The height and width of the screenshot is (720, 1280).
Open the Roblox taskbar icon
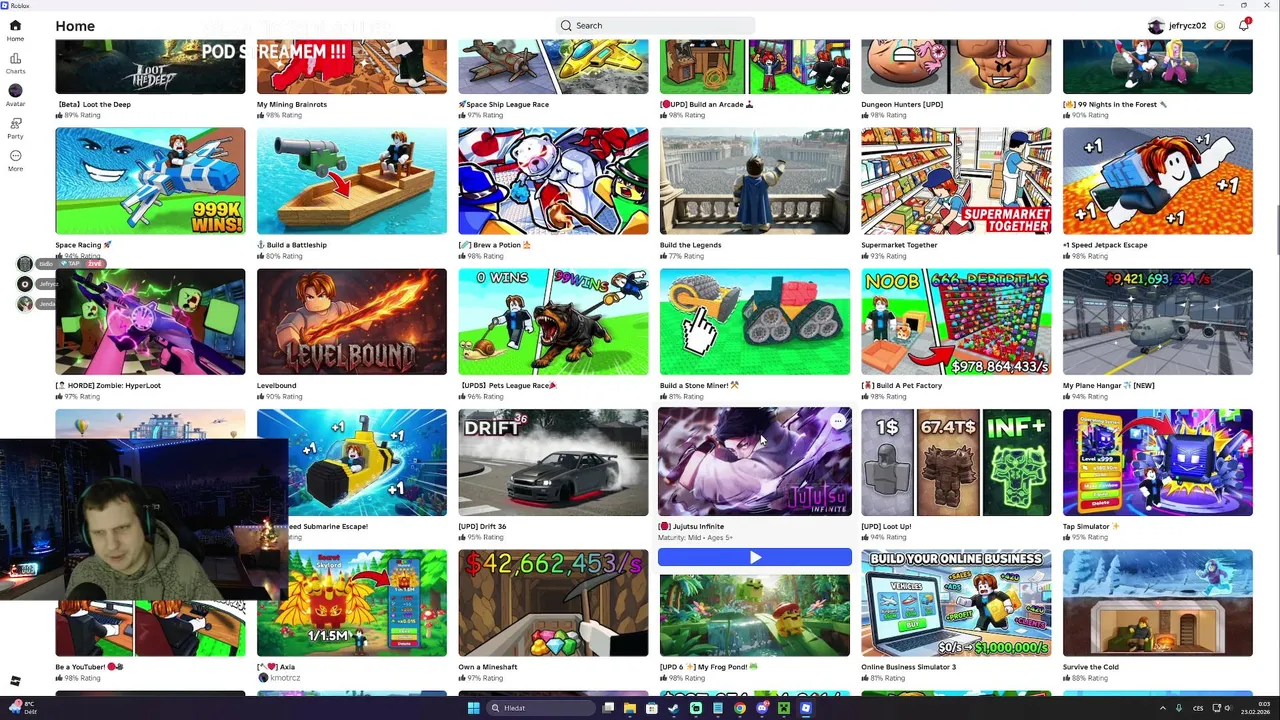click(806, 708)
